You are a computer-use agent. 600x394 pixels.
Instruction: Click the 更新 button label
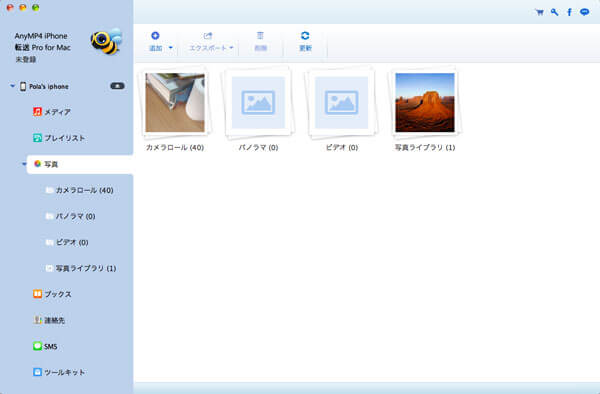coord(305,48)
